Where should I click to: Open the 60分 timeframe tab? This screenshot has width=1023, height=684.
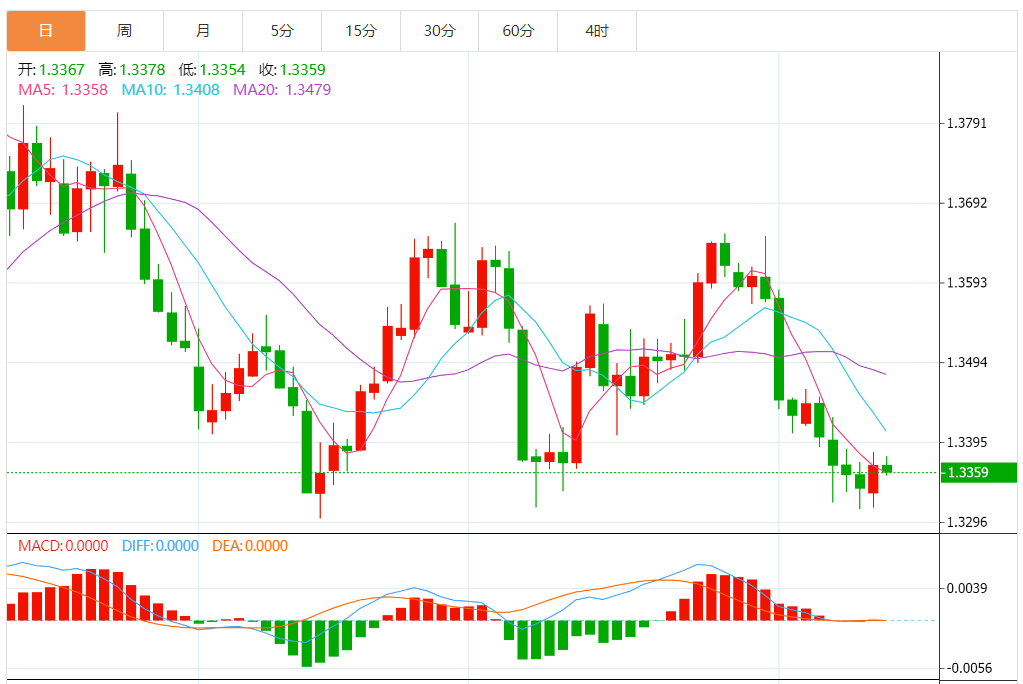[x=518, y=31]
